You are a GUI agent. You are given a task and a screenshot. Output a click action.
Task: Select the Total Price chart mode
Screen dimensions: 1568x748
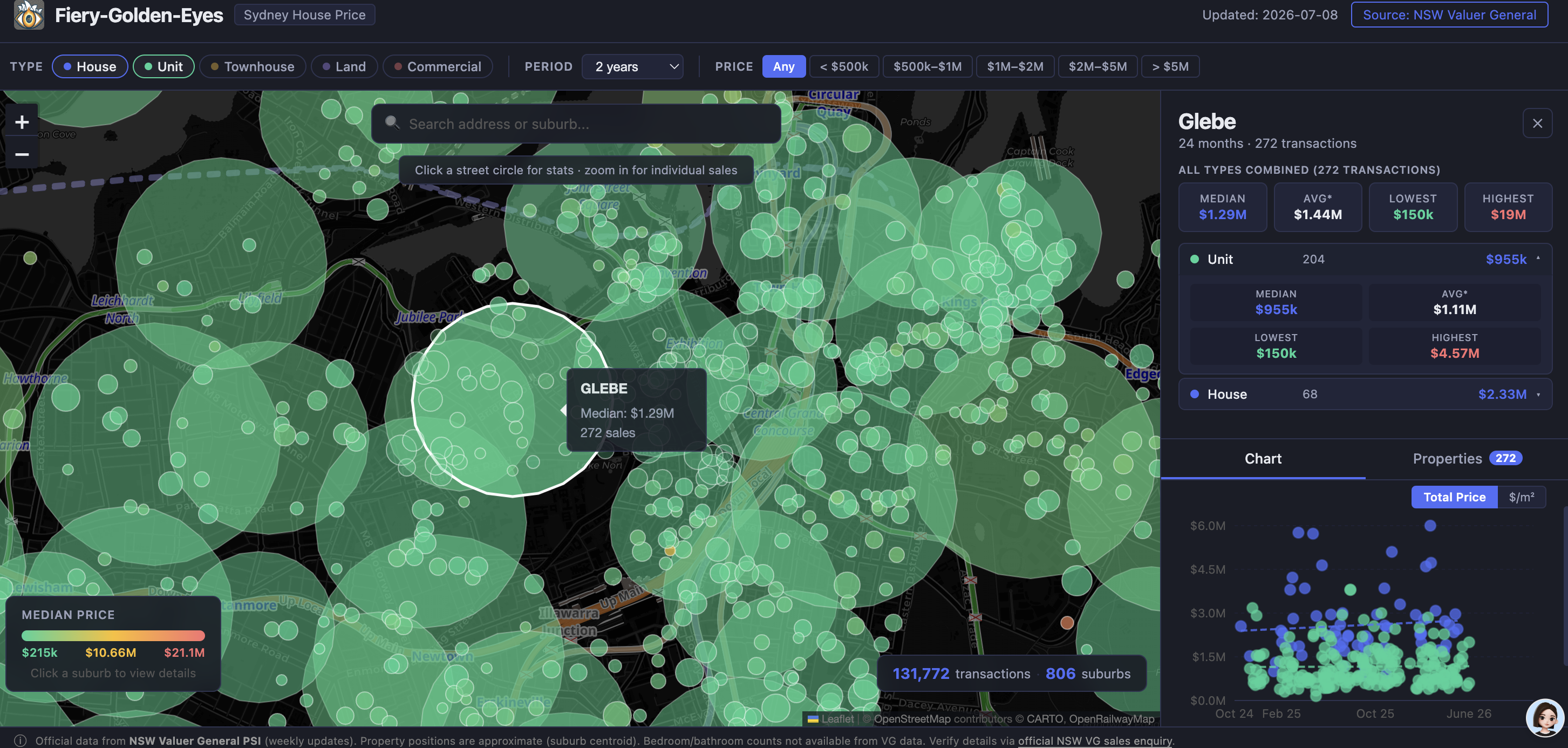[1454, 497]
